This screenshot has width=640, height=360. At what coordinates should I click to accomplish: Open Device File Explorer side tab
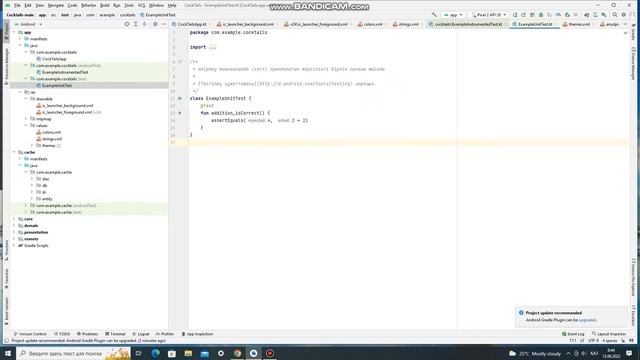click(x=633, y=277)
